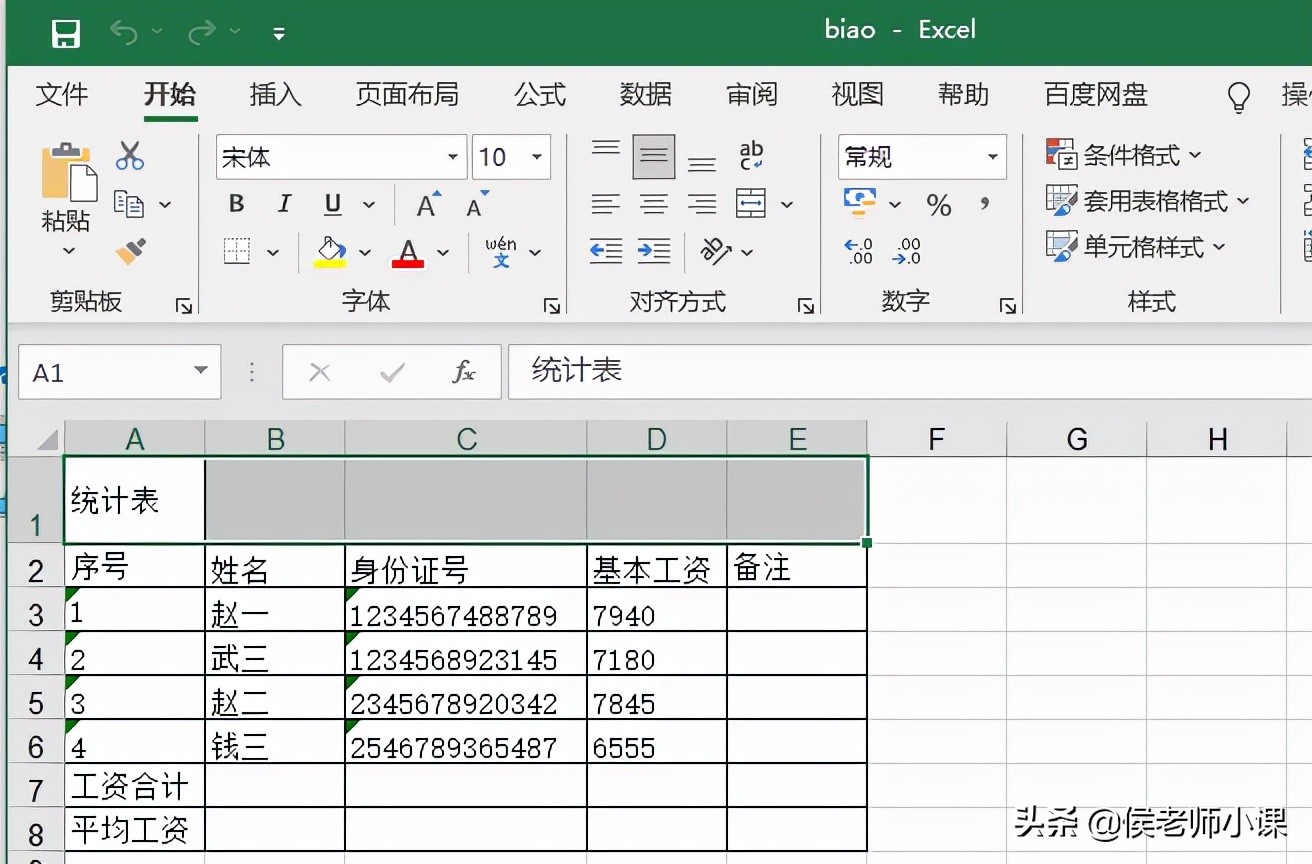Image resolution: width=1312 pixels, height=864 pixels.
Task: Cancel entry with formula bar X
Action: click(320, 373)
